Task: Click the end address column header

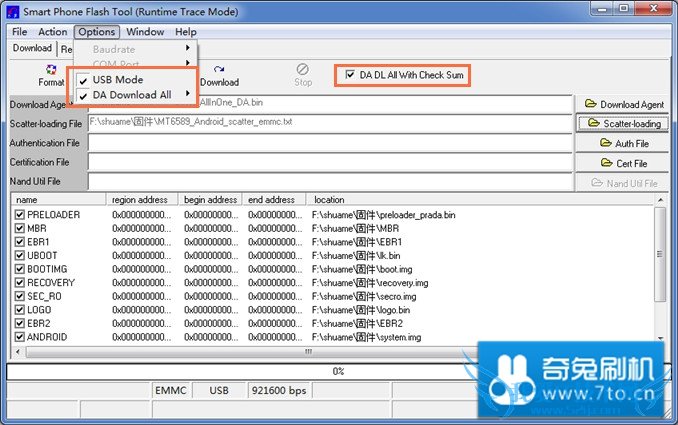Action: (x=274, y=200)
